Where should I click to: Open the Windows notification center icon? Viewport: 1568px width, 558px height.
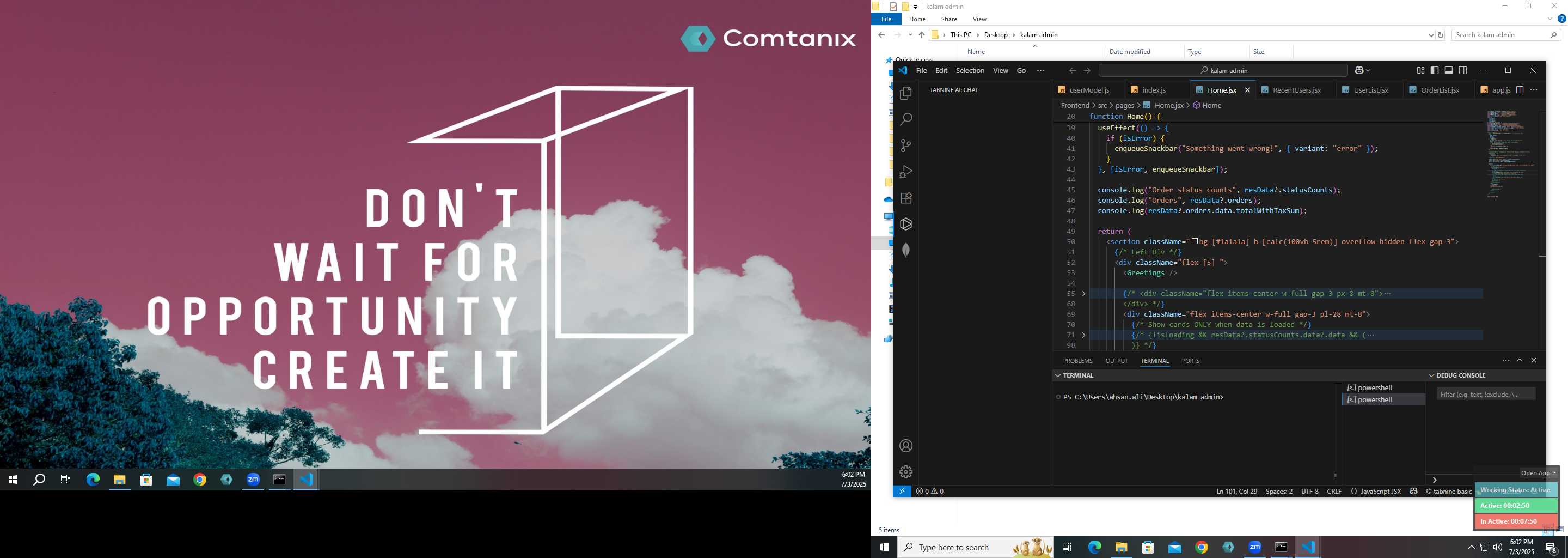[x=1551, y=548]
